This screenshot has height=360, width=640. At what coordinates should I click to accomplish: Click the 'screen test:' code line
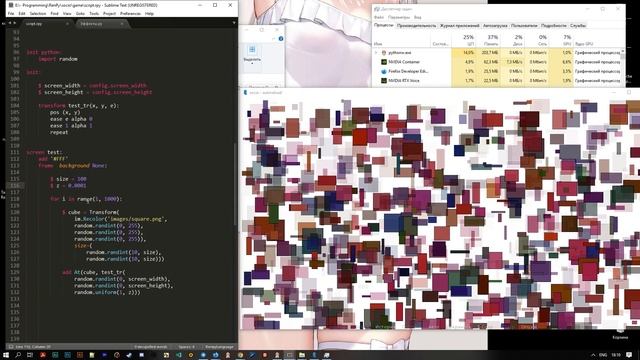pos(44,152)
